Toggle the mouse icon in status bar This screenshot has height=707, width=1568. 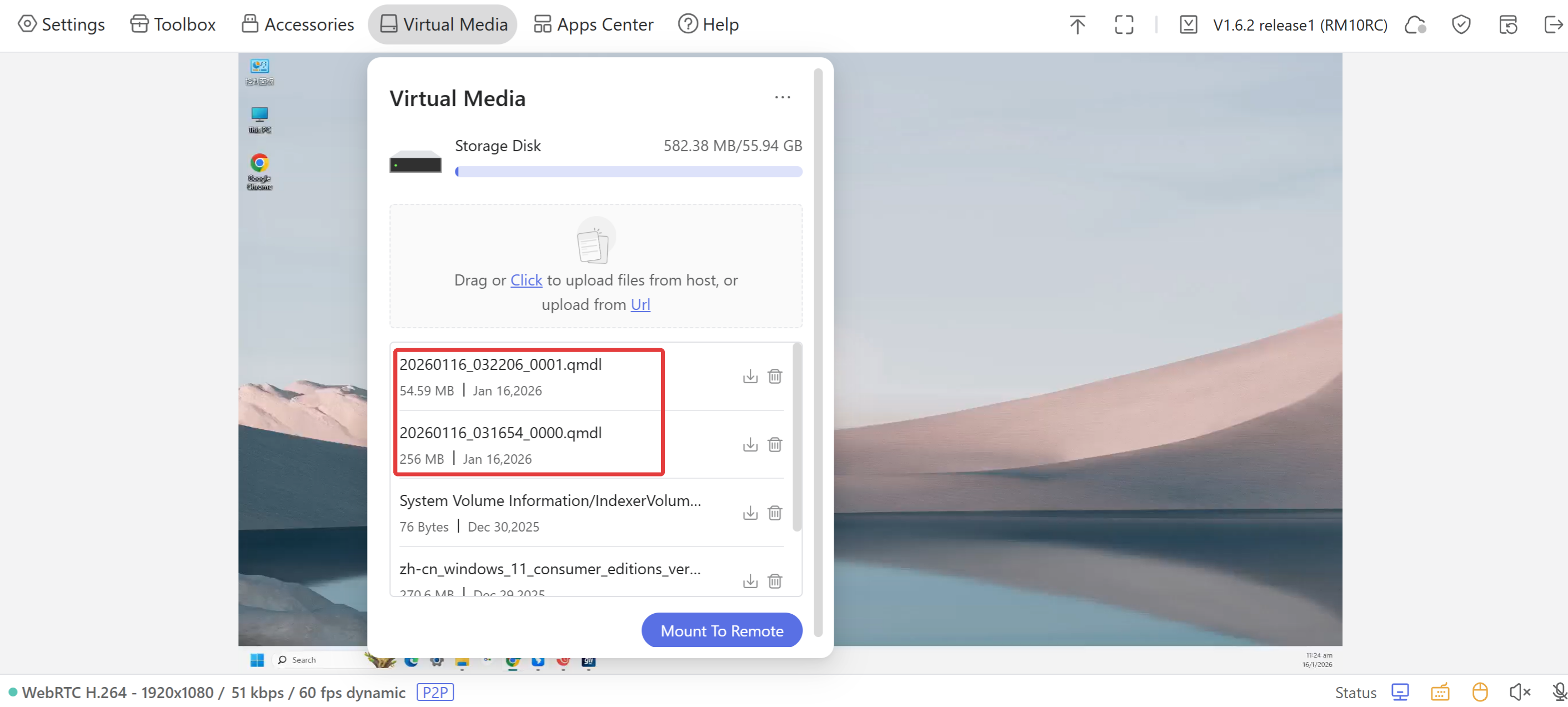tap(1480, 692)
